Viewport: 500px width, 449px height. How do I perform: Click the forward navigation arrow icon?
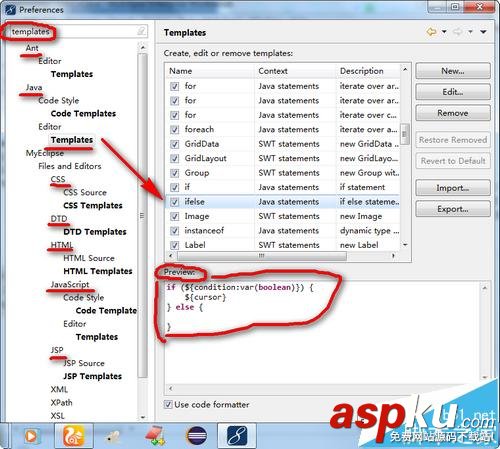pos(458,32)
